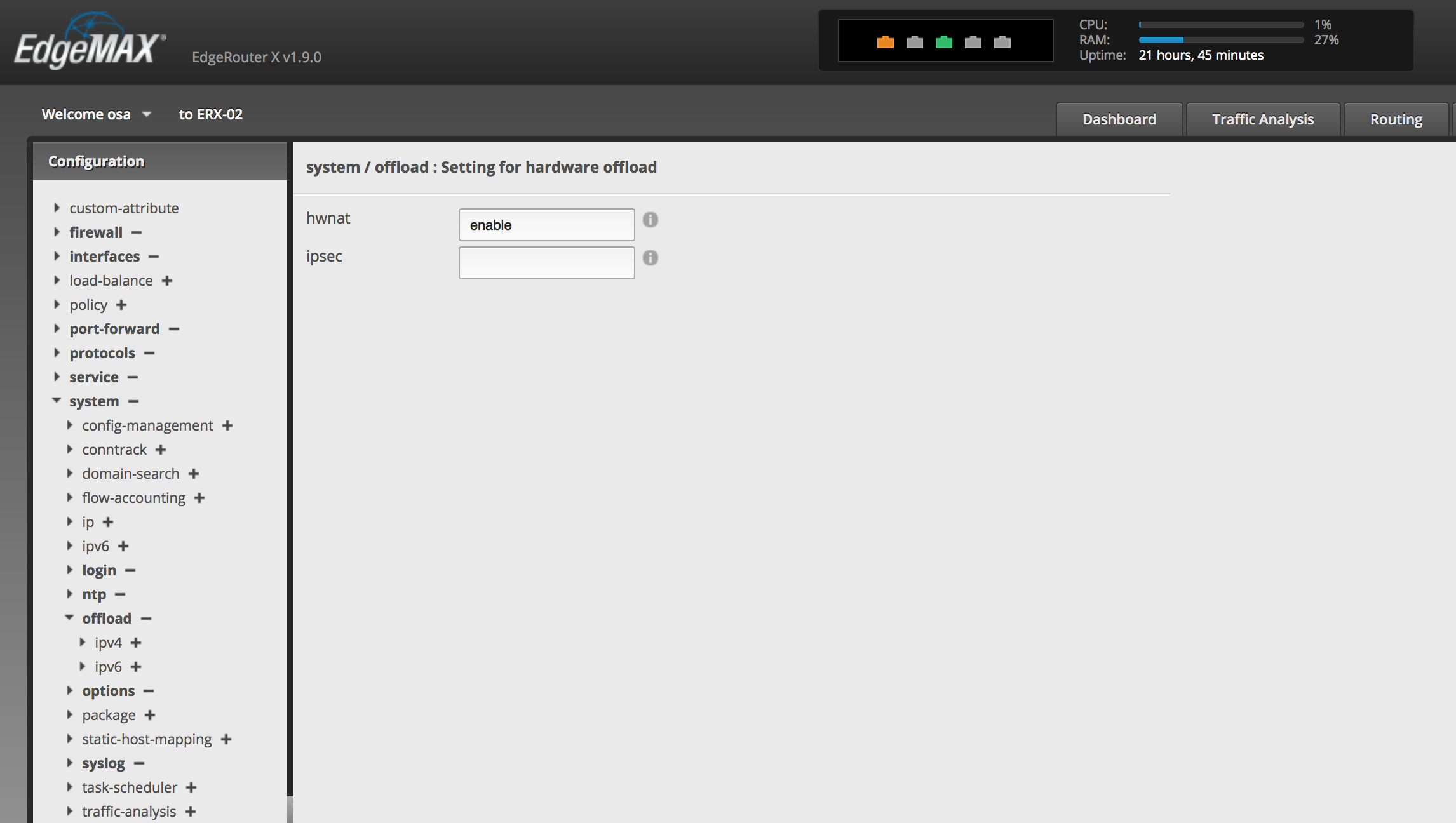Click the configuration tree scrollbar
This screenshot has height=823, width=1456.
(290, 809)
